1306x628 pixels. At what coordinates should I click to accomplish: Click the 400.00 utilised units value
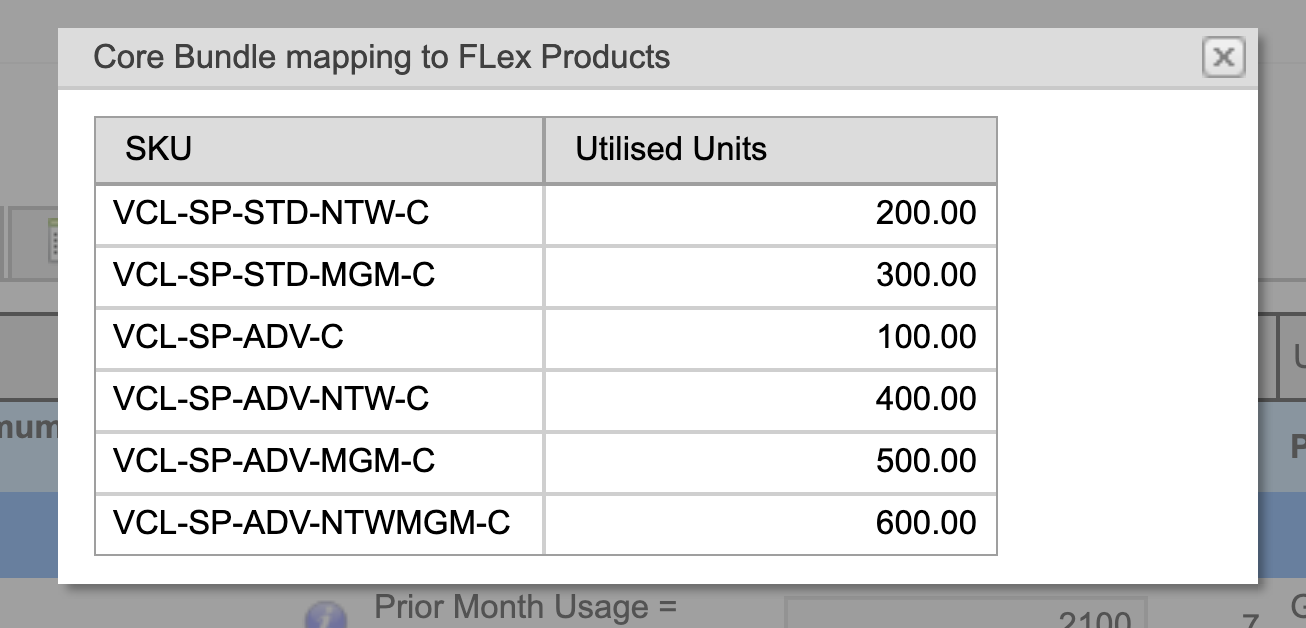coord(926,399)
